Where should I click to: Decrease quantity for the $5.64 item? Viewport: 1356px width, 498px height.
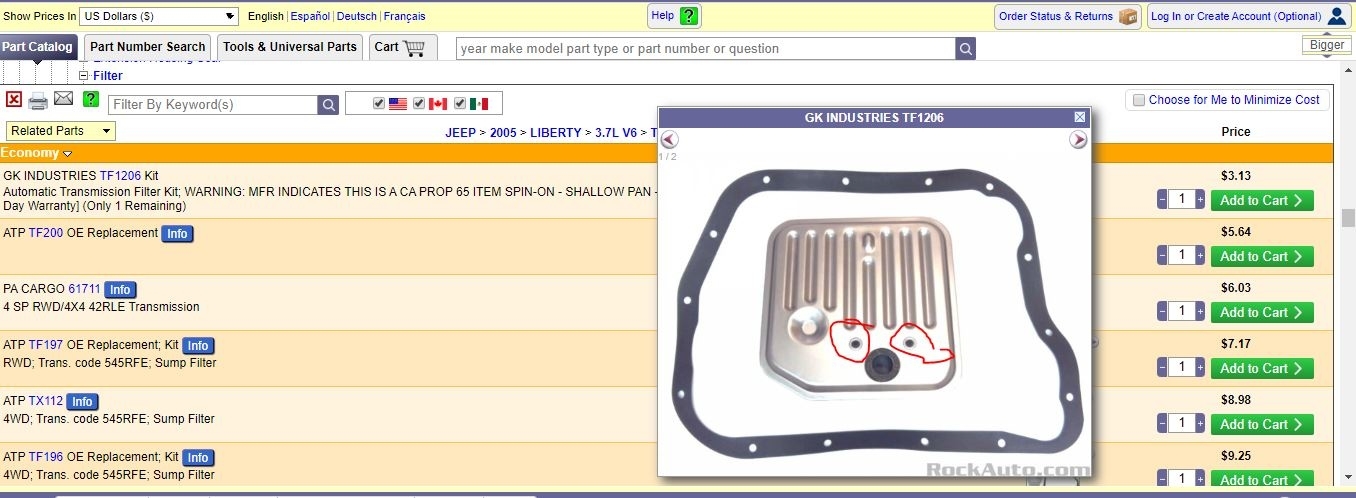[x=1162, y=256]
